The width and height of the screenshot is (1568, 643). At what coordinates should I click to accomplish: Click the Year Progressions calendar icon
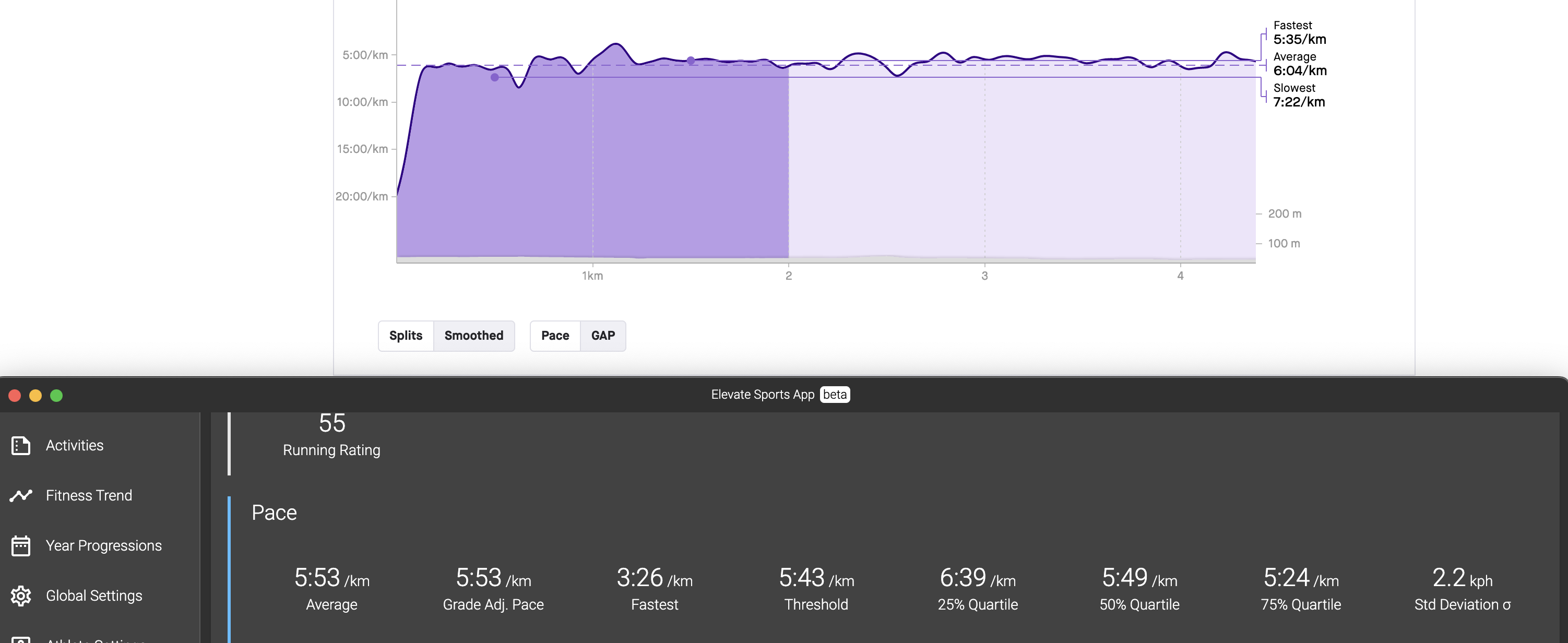tap(21, 545)
